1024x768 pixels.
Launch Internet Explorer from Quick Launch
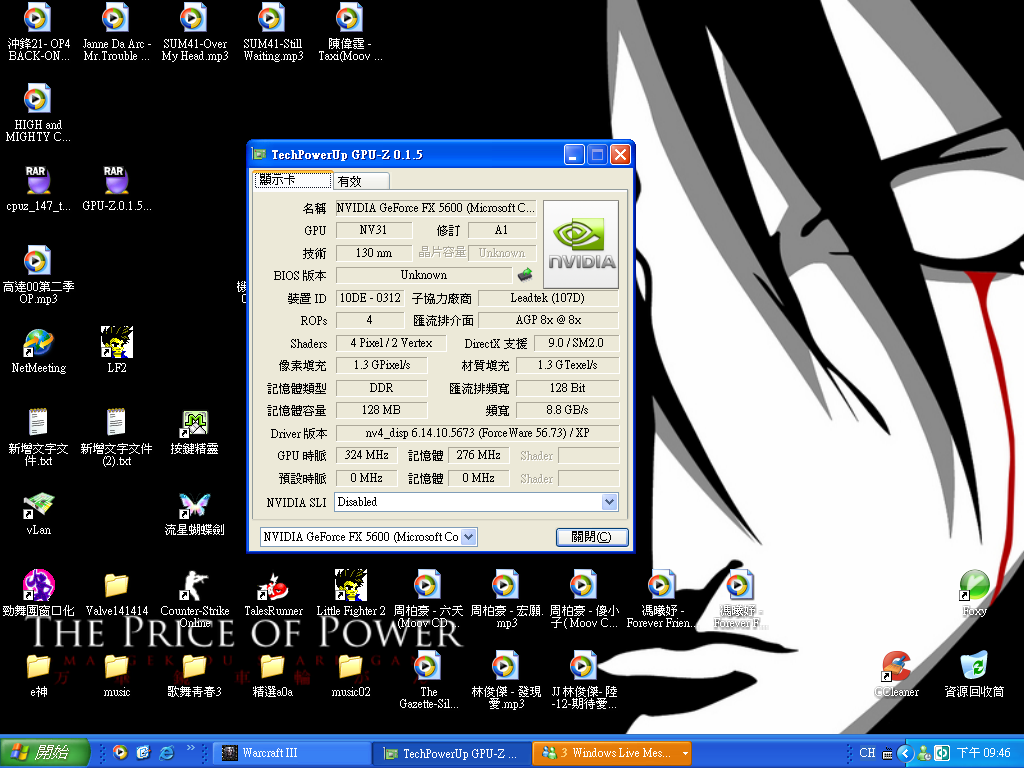[167, 752]
